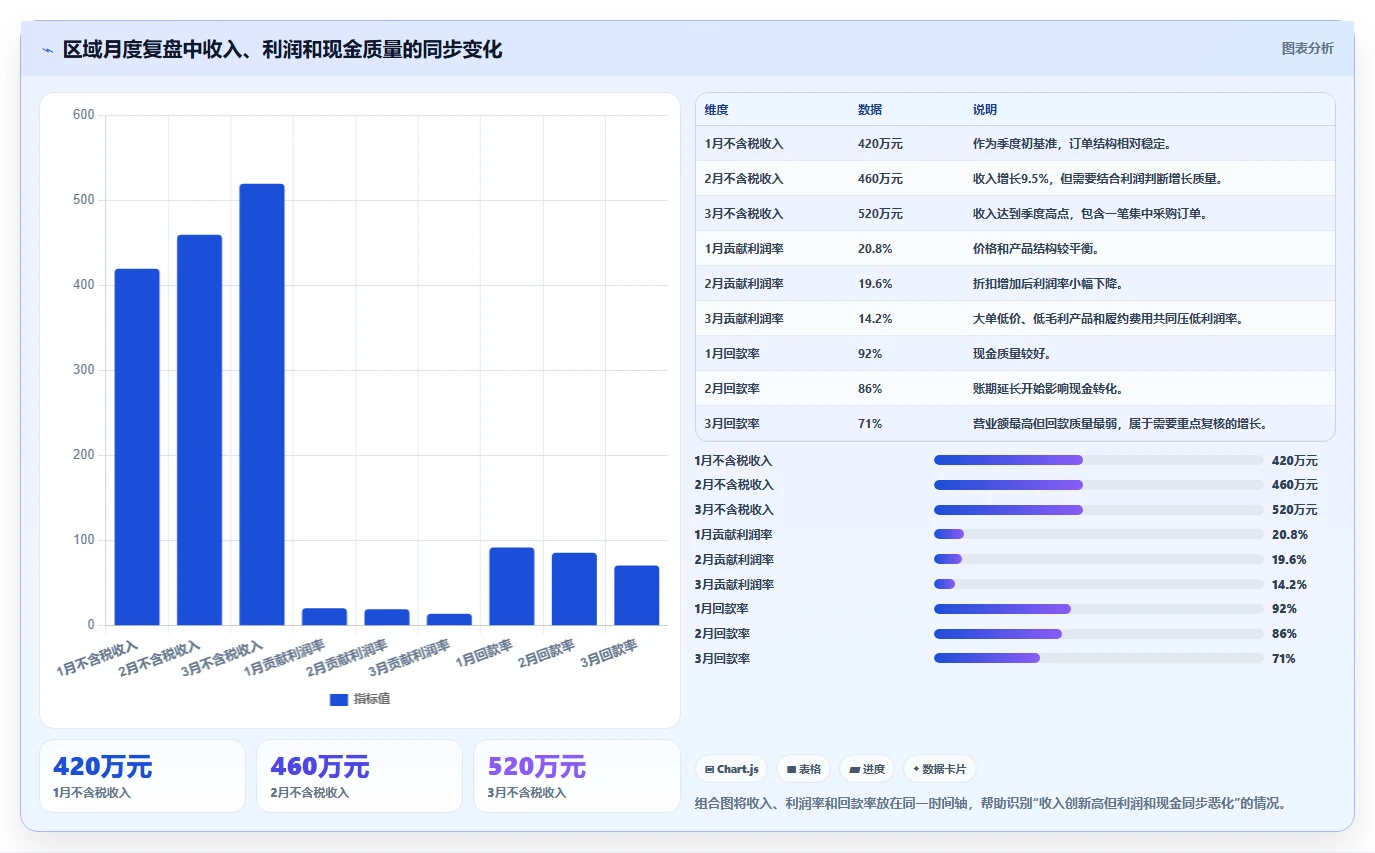Click table value 19.6%
The image size is (1375, 853).
[x=875, y=284]
